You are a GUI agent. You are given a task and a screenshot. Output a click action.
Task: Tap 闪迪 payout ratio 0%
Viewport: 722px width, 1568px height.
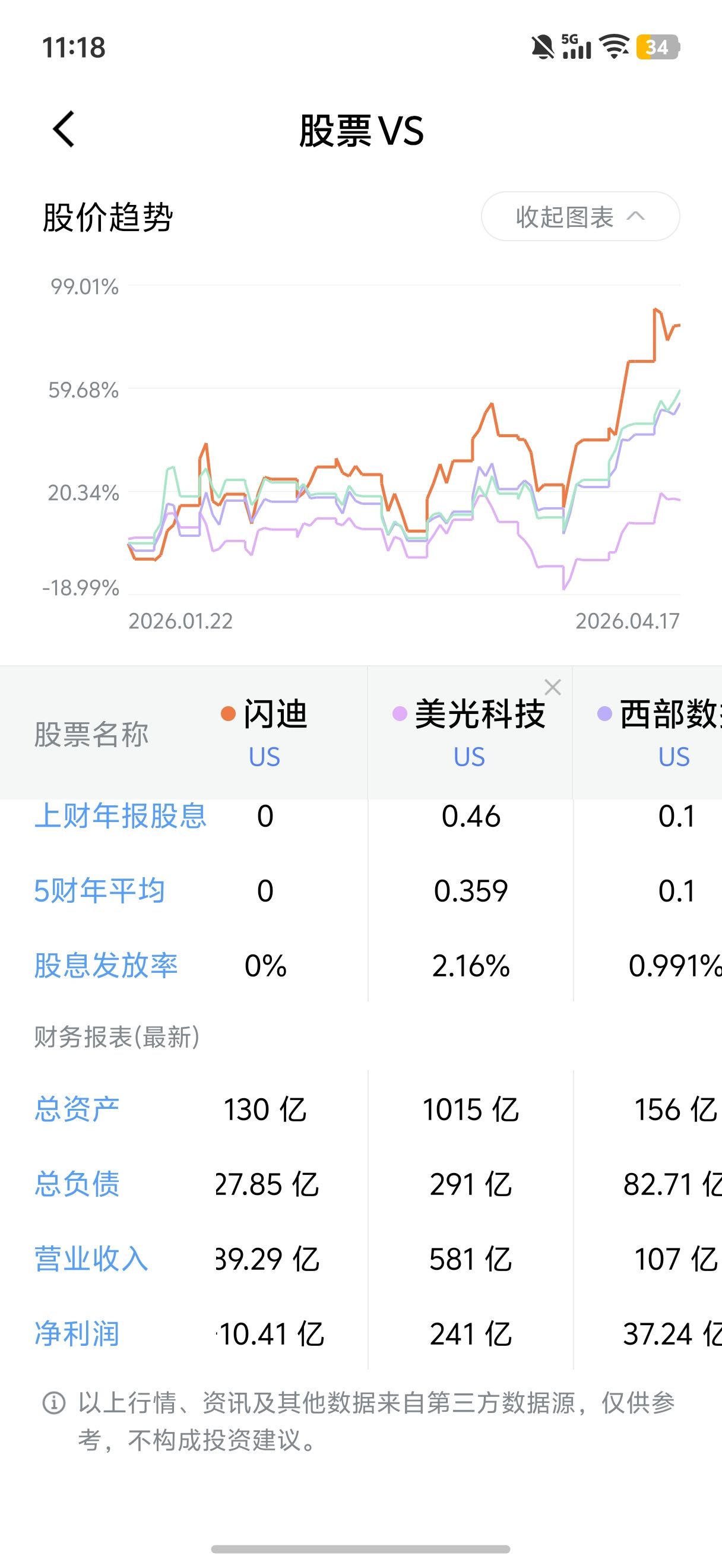265,966
